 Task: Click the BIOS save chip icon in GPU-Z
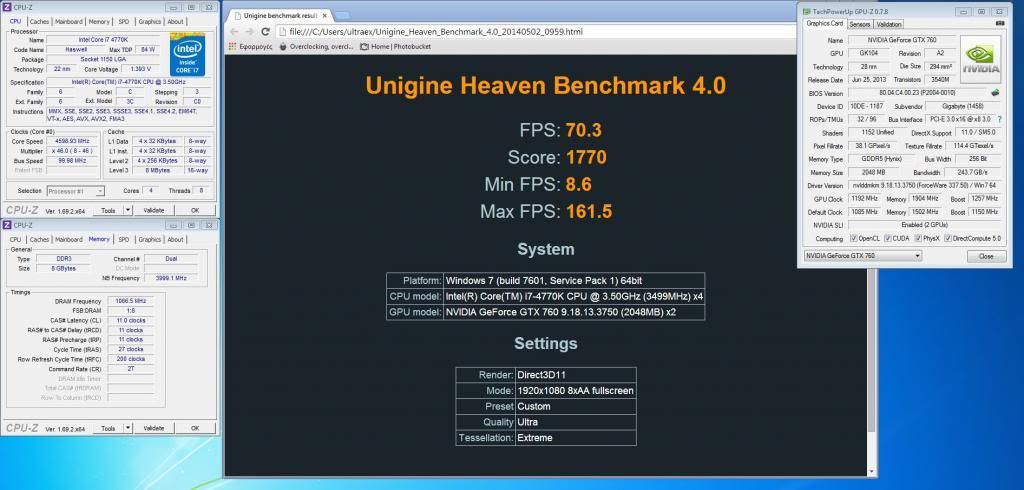[x=995, y=93]
